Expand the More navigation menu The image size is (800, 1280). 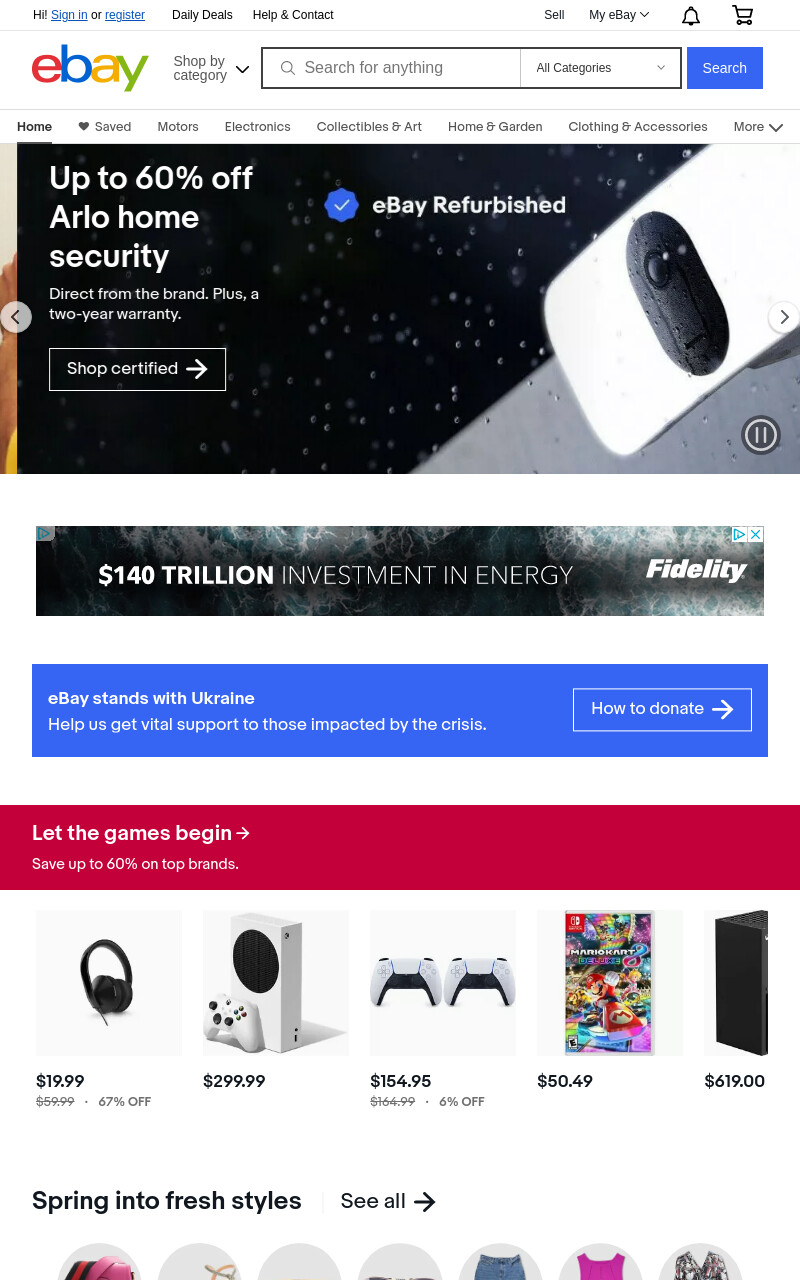(758, 127)
